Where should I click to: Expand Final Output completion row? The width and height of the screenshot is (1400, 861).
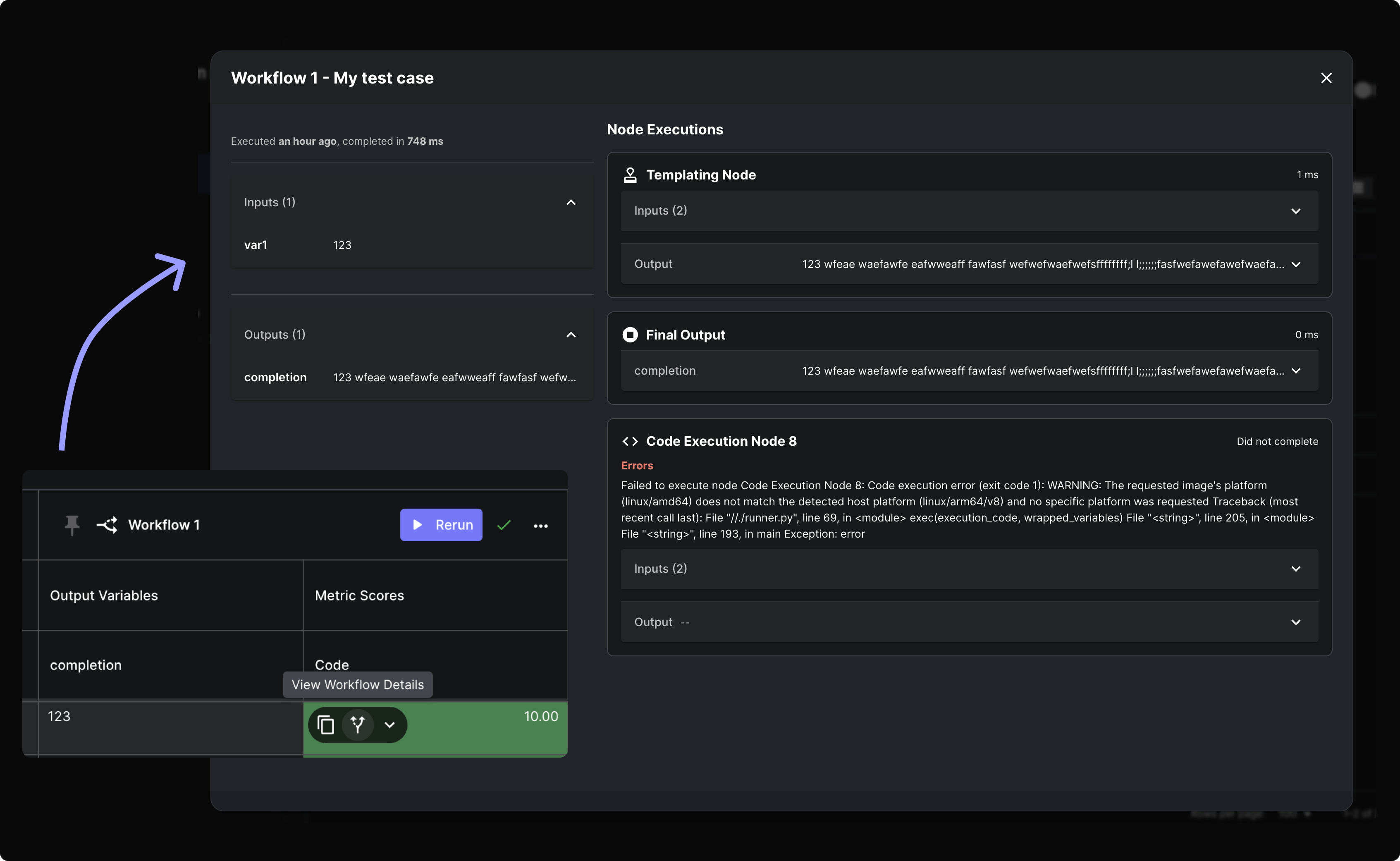point(1296,371)
